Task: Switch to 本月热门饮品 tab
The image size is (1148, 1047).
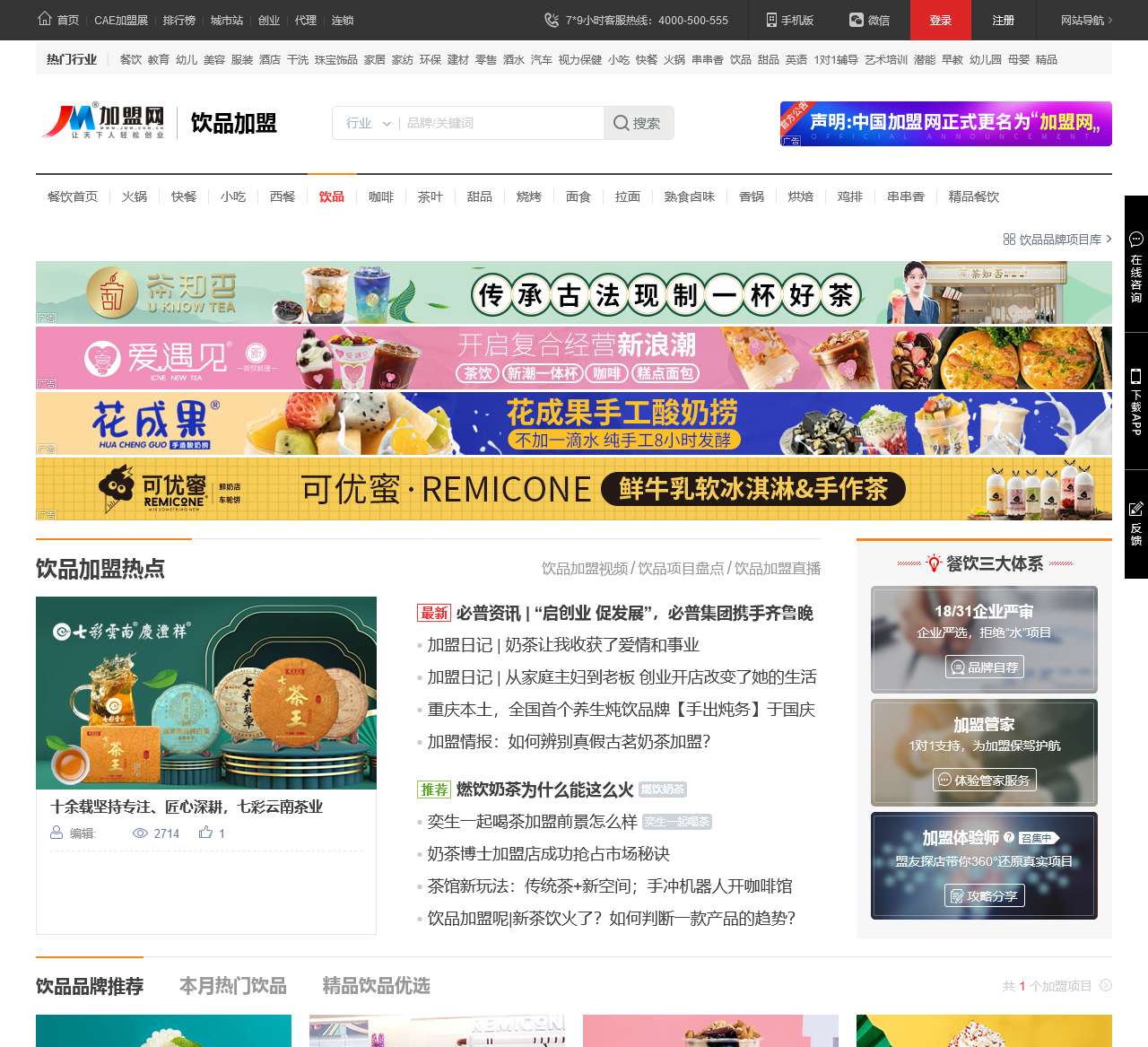Action: click(x=233, y=986)
